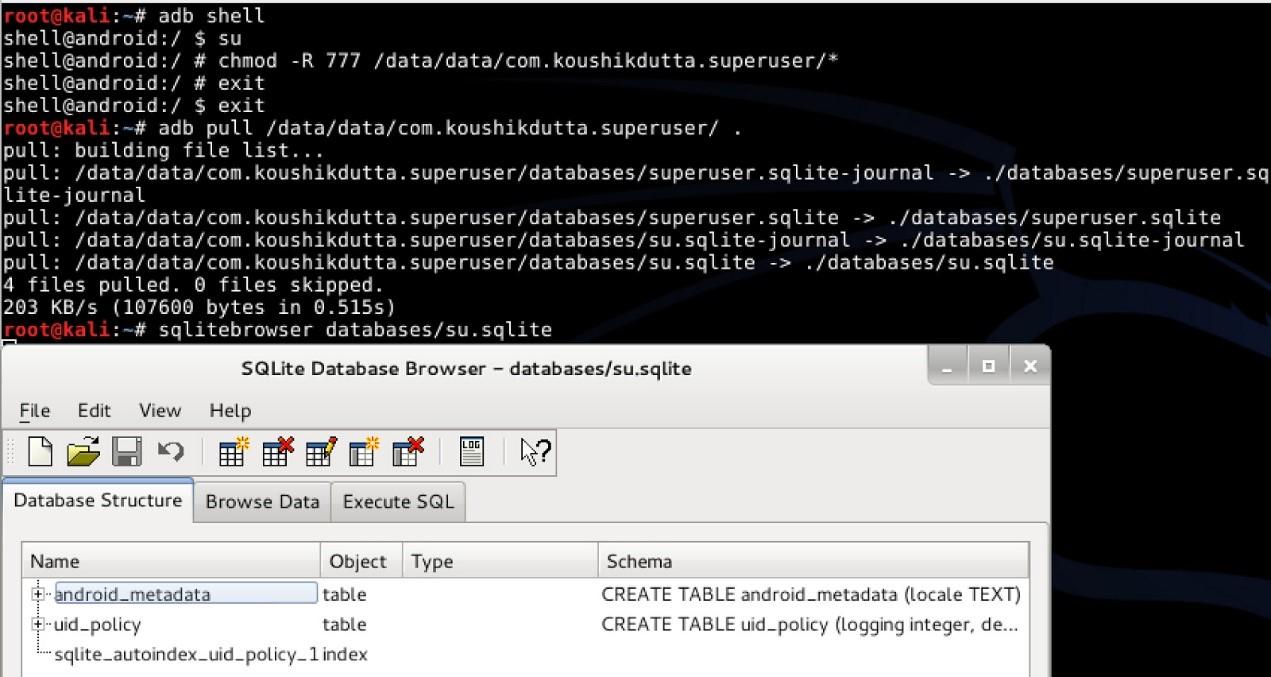Click the Open Database folder icon
This screenshot has width=1271, height=677.
83,453
